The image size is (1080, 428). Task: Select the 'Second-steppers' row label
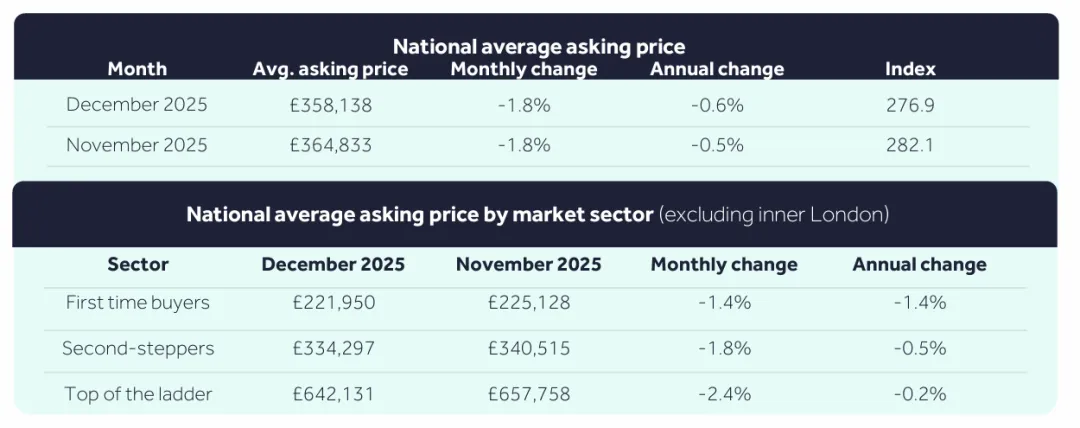coord(138,348)
